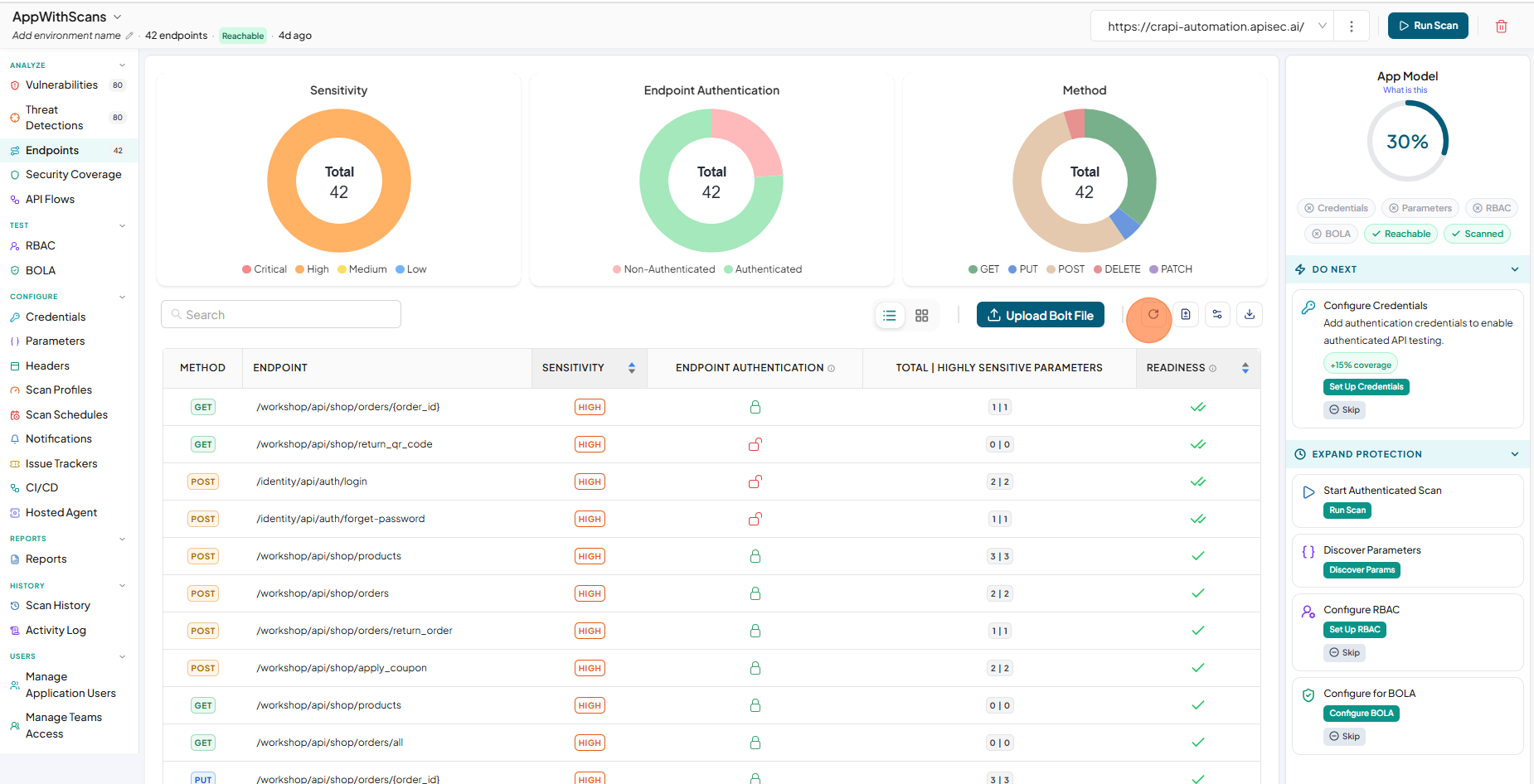Open Activity Log in sidebar
1534x784 pixels.
(x=56, y=631)
